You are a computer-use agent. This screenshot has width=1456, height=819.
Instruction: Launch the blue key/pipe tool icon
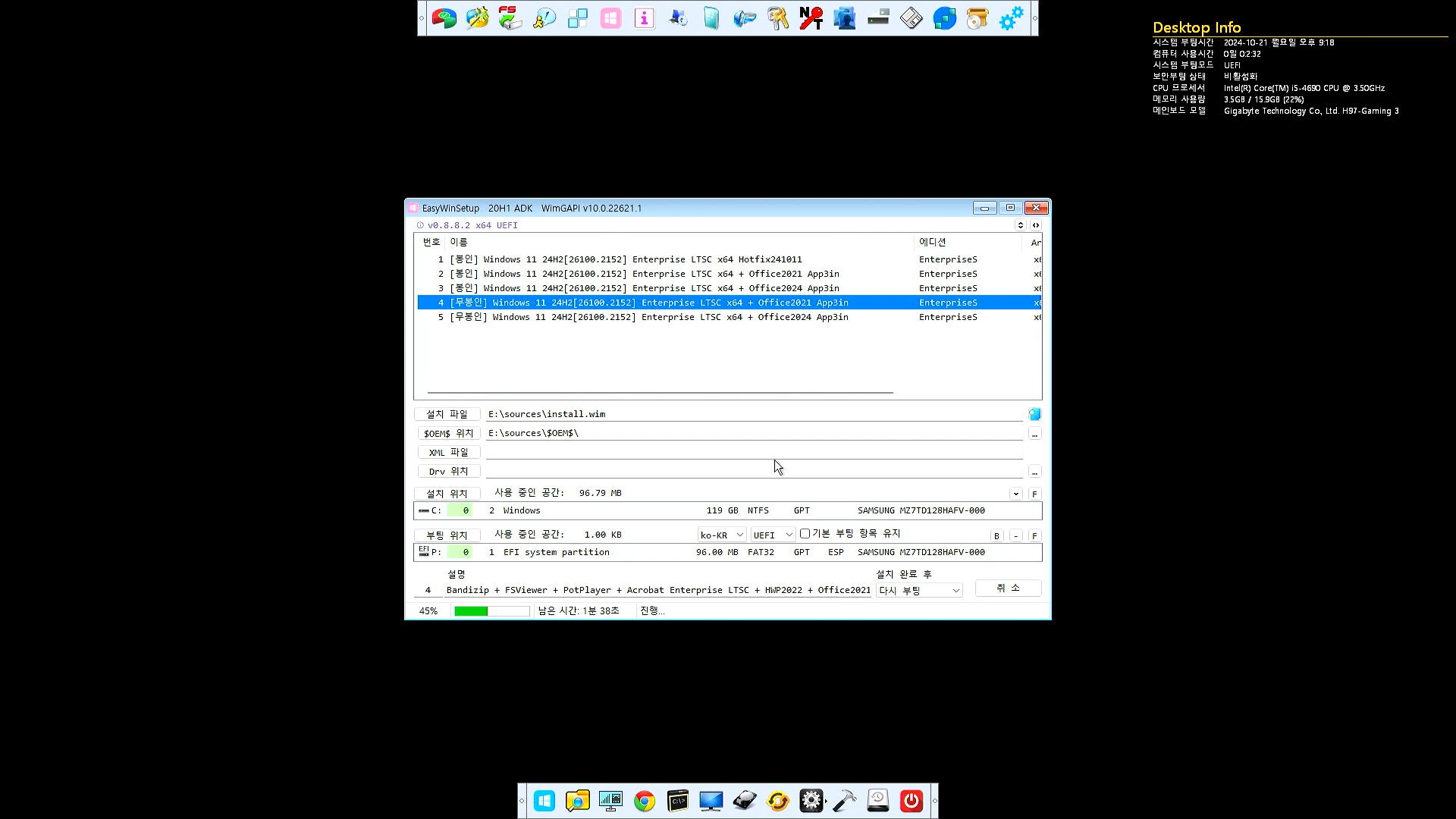[745, 18]
